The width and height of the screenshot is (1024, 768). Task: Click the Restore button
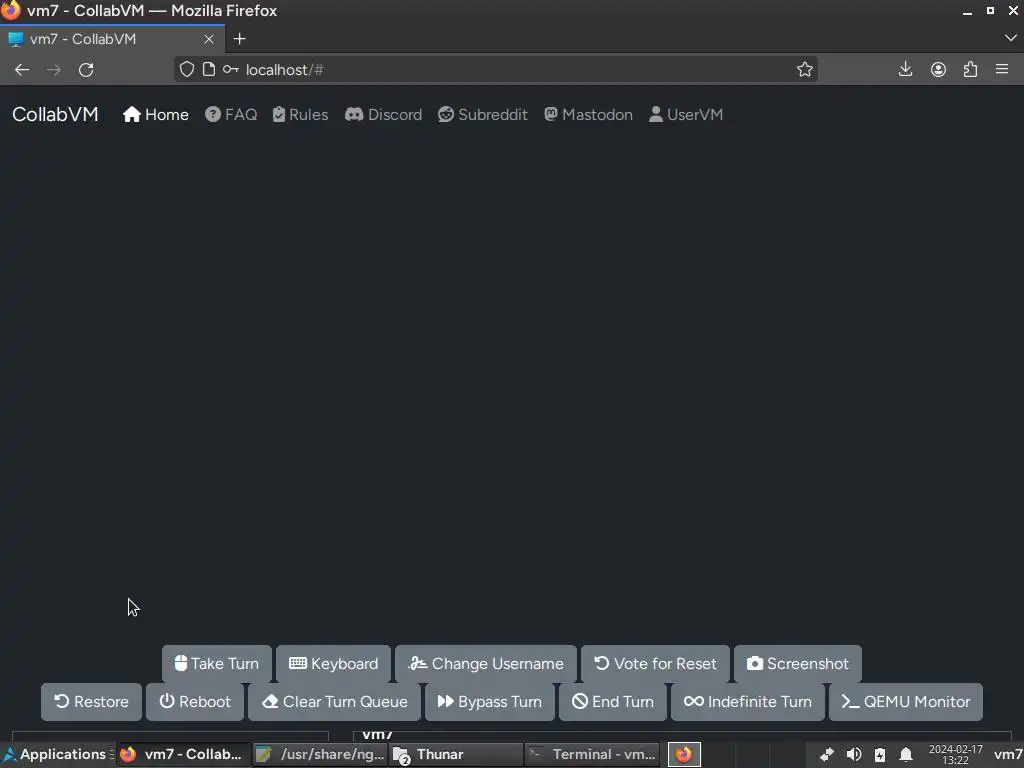[91, 701]
